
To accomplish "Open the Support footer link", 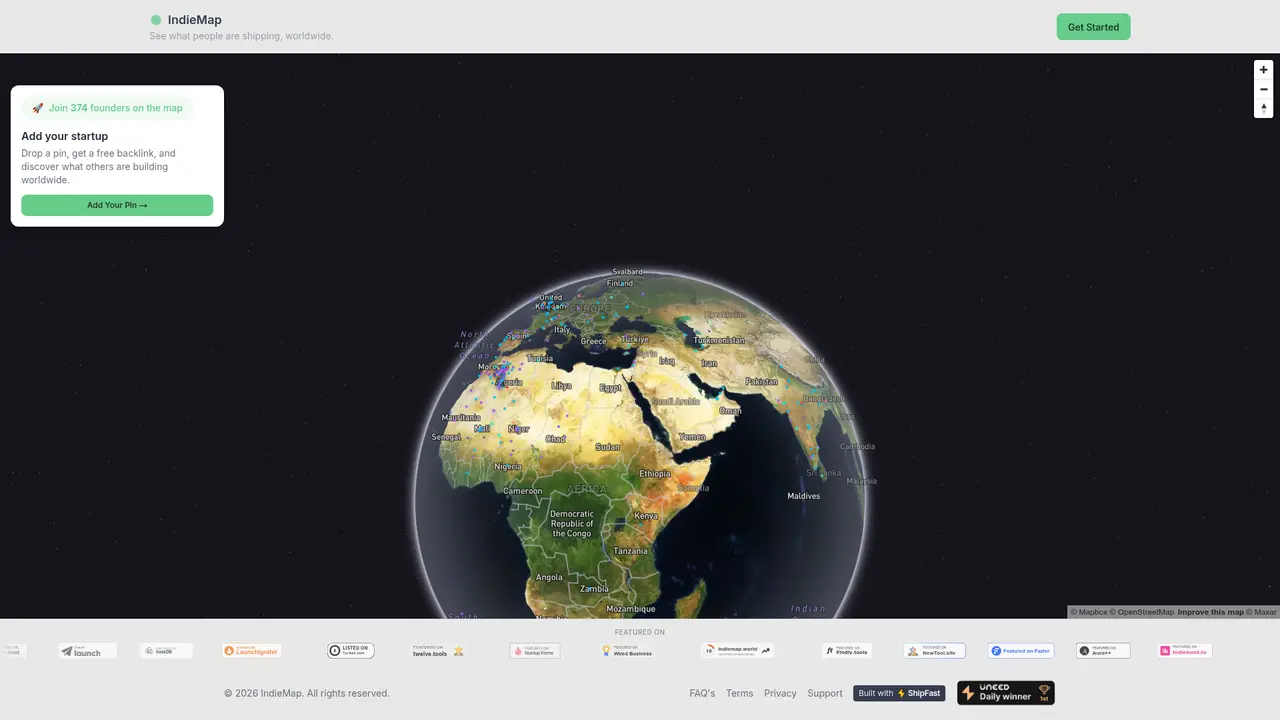I will click(825, 693).
